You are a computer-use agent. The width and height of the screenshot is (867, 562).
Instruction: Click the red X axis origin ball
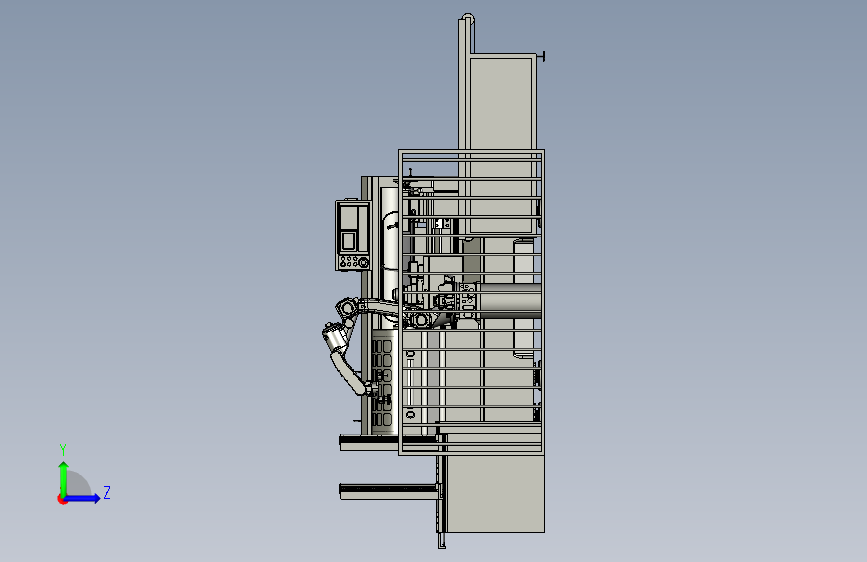coord(62,499)
